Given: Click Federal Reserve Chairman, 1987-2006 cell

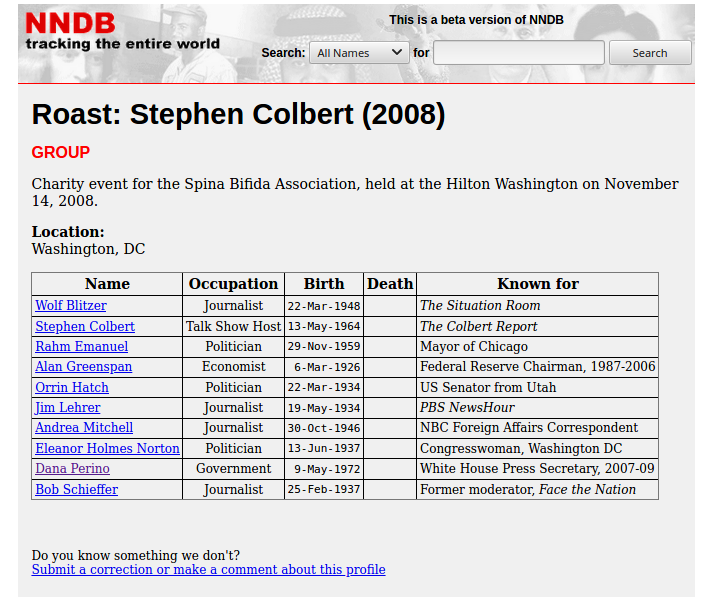Looking at the screenshot, I should coord(538,367).
